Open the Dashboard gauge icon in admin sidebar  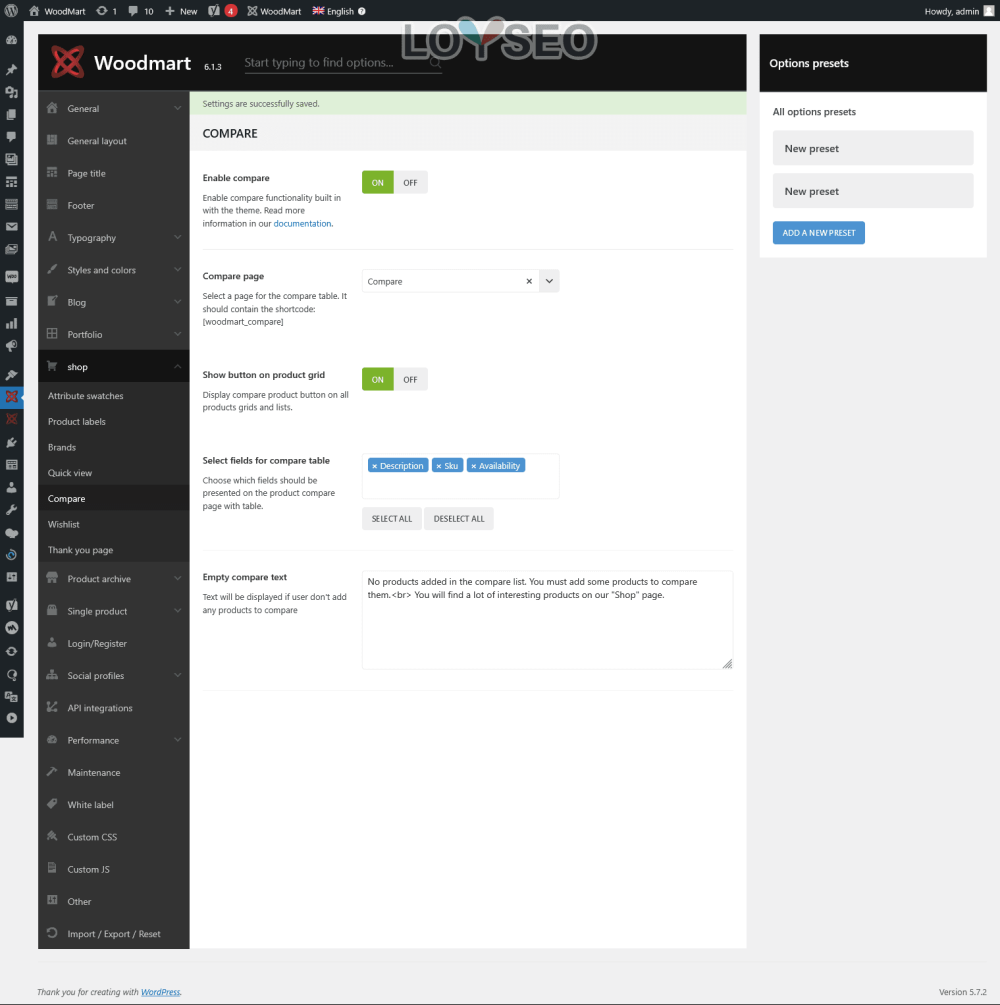point(11,40)
